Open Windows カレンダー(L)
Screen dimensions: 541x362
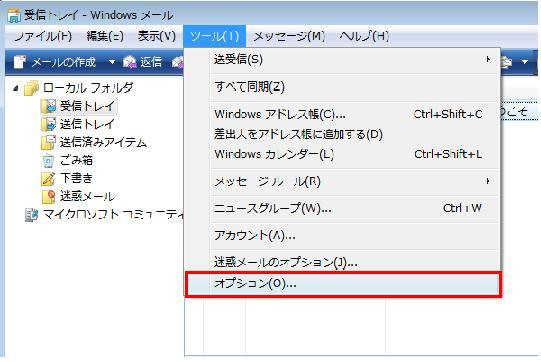pyautogui.click(x=355, y=154)
